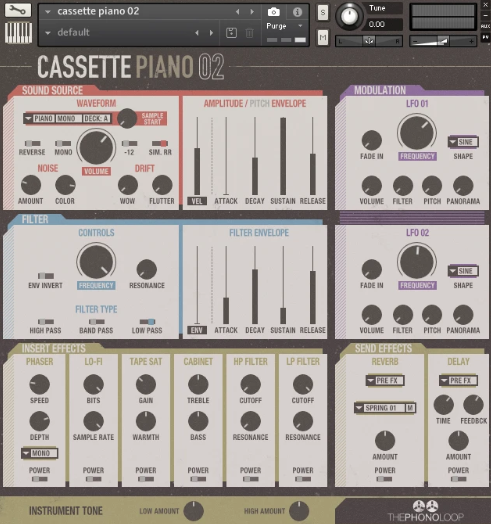Image resolution: width=491 pixels, height=524 pixels.
Task: Expand the PIANO waveform dropdown
Action: point(39,118)
